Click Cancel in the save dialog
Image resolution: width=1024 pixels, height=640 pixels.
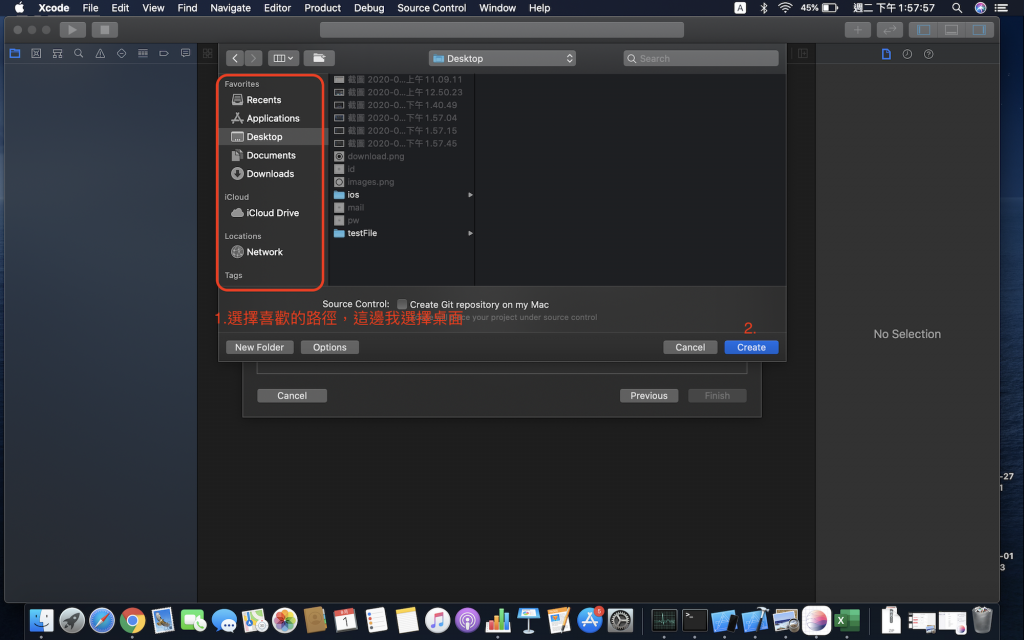point(690,347)
